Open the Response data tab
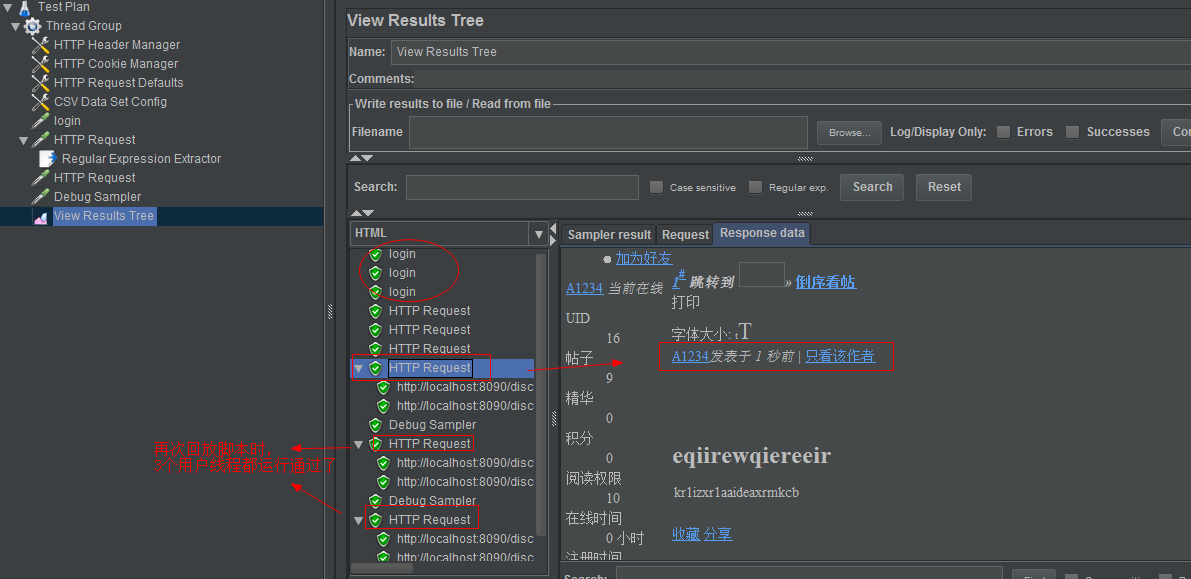Screen dimensions: 1191x579 pos(763,233)
